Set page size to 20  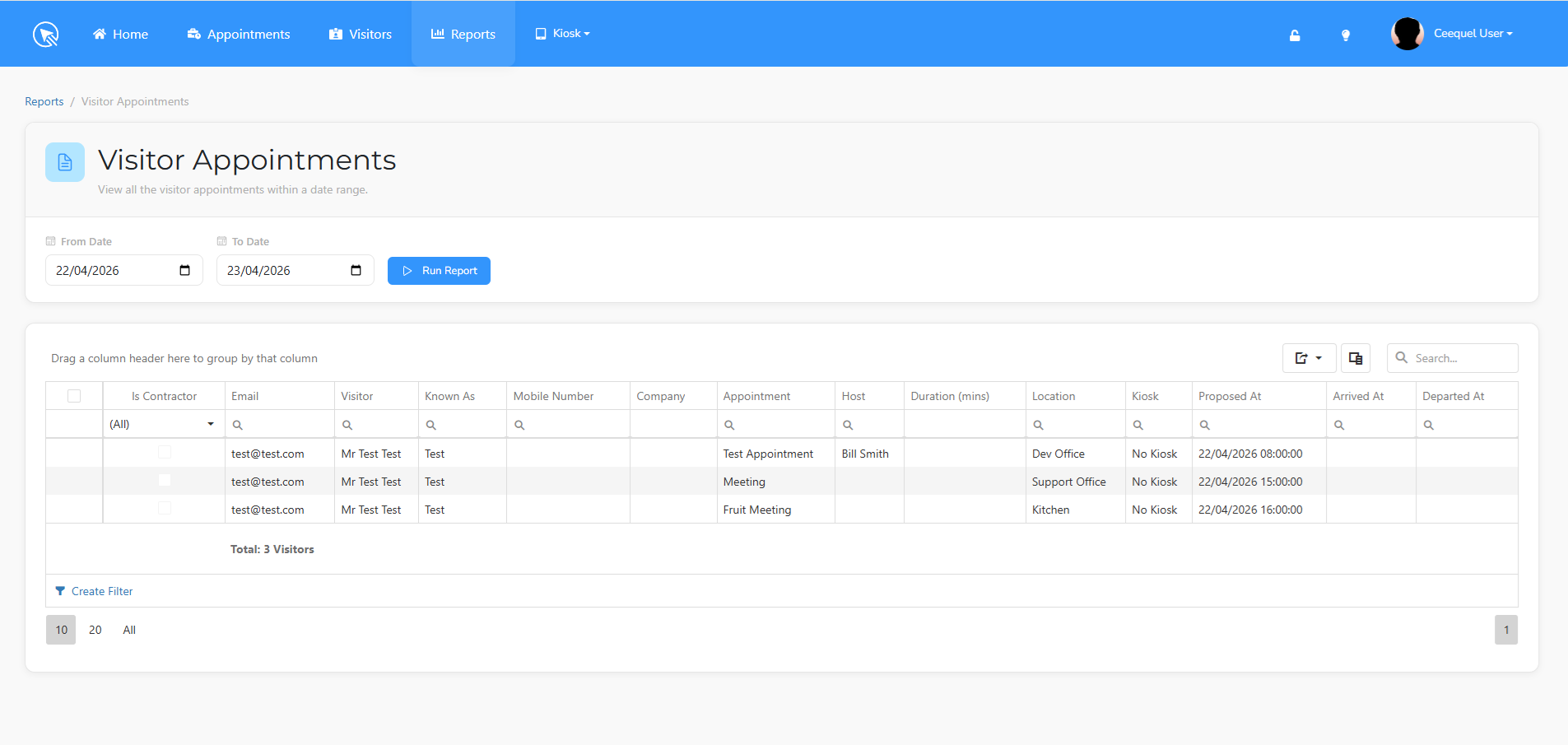95,630
